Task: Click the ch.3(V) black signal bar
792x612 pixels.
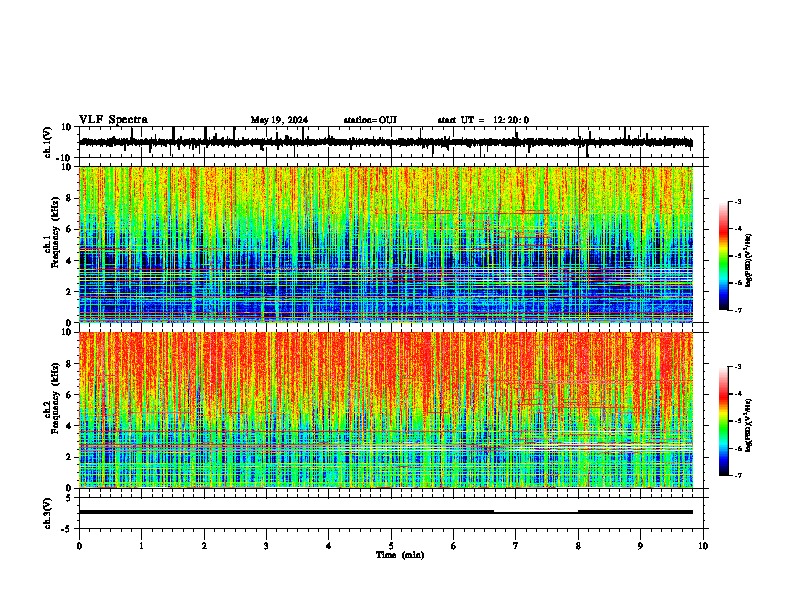Action: tap(386, 512)
